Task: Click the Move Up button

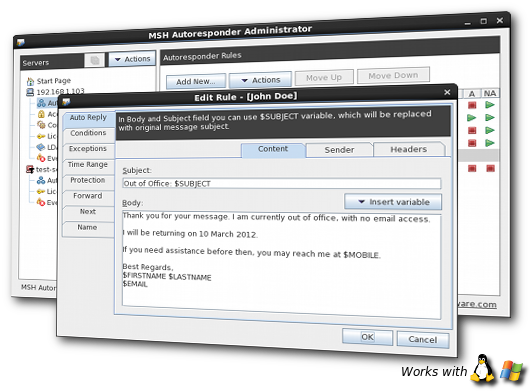Action: (324, 78)
